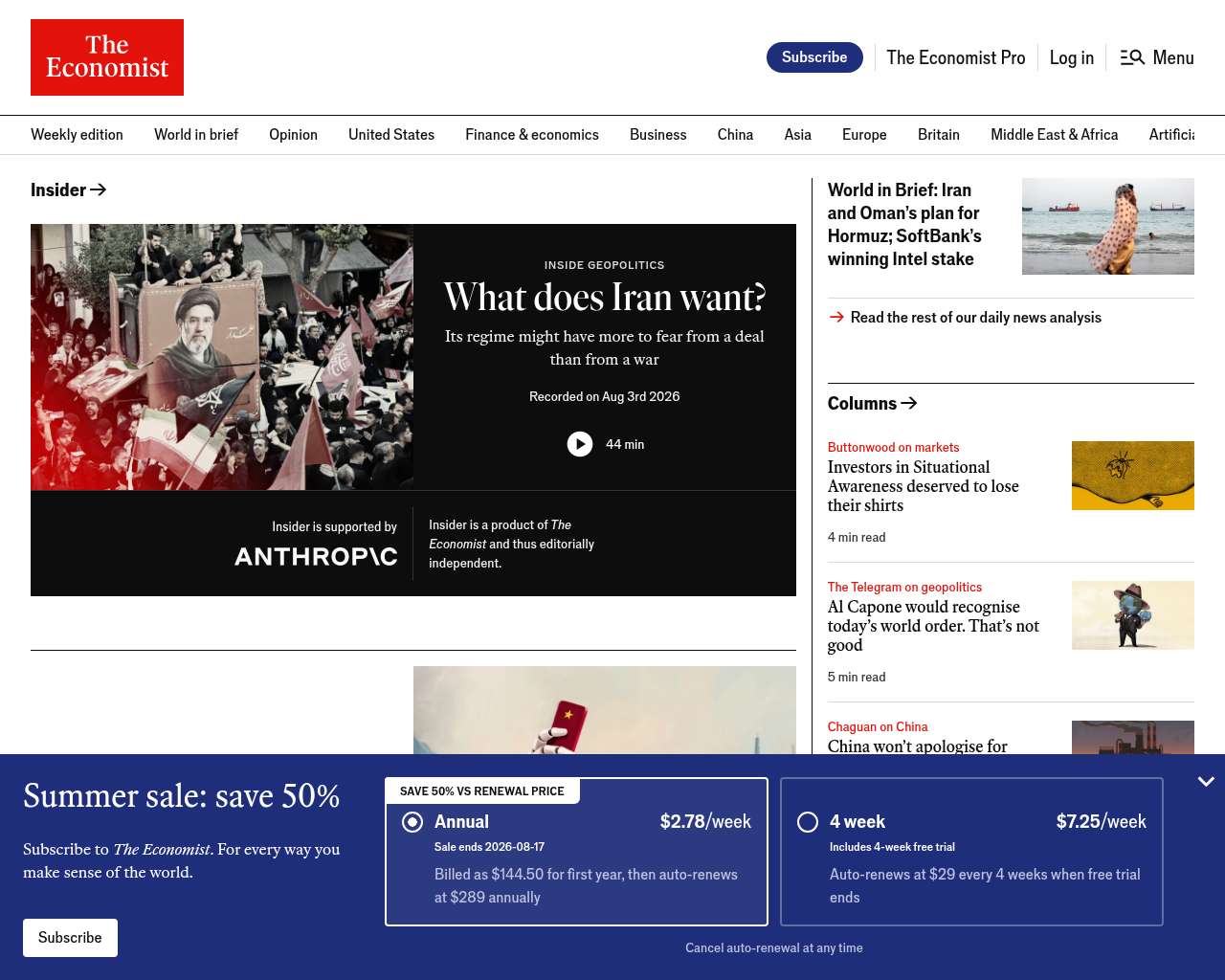The height and width of the screenshot is (980, 1225).
Task: Open the 'What does Iran want?' headline
Action: [x=605, y=298]
